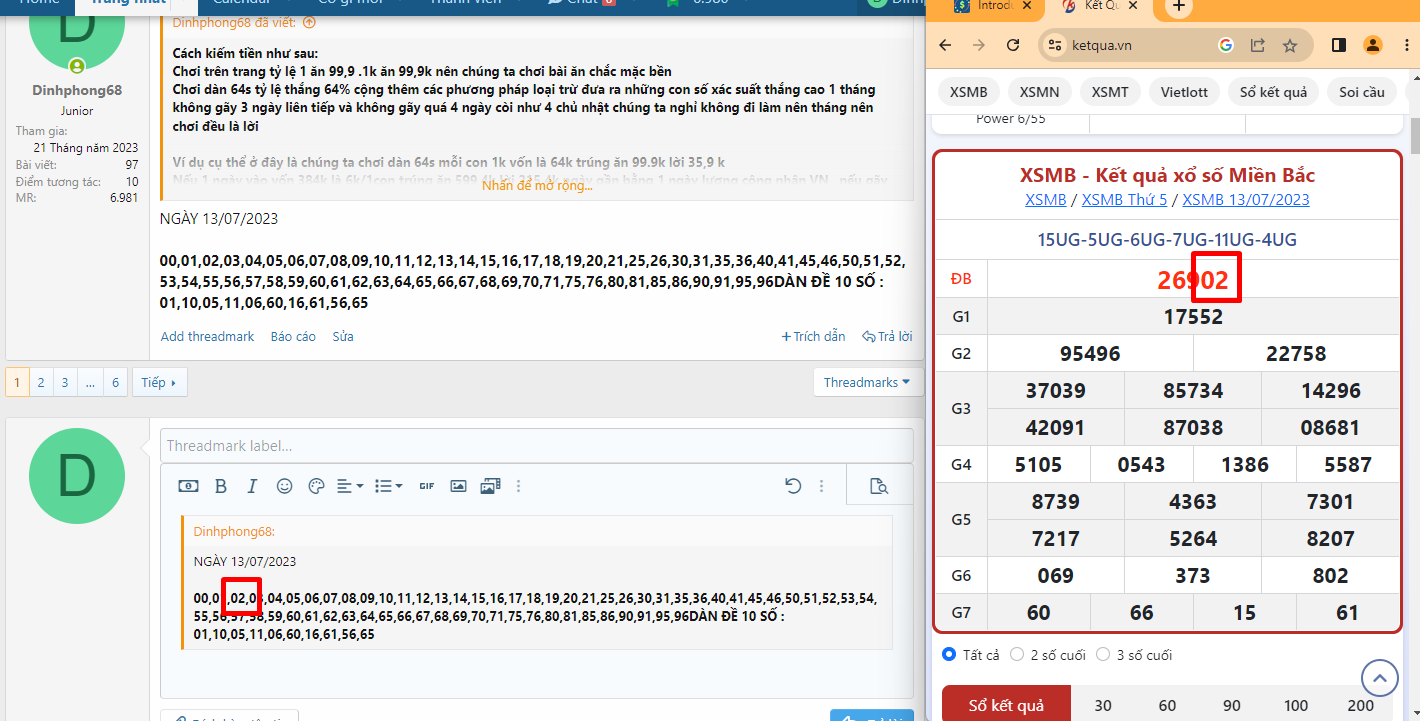Insert a GIF from the editor toolbar

[427, 486]
